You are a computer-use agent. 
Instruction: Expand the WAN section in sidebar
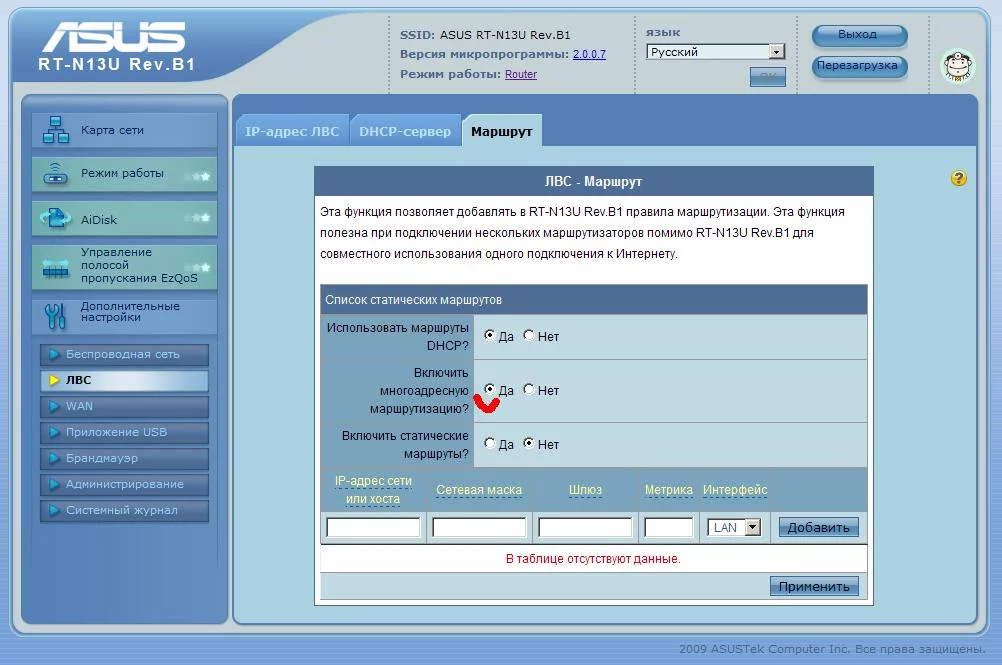79,406
